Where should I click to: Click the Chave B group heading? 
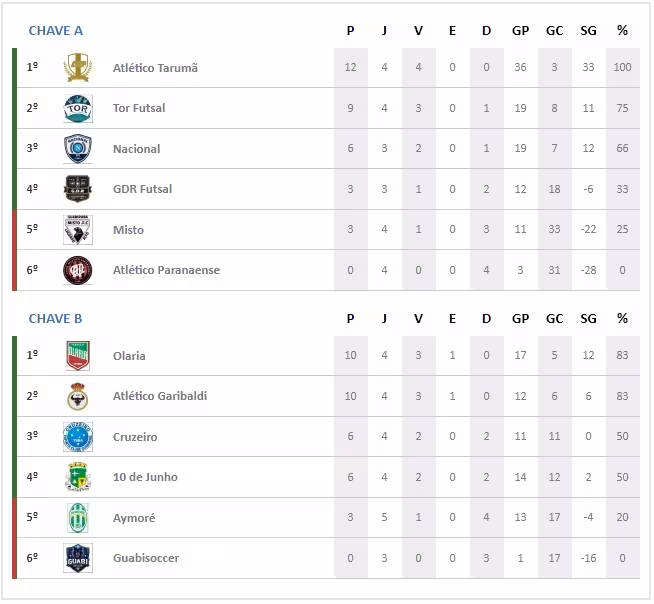point(56,319)
